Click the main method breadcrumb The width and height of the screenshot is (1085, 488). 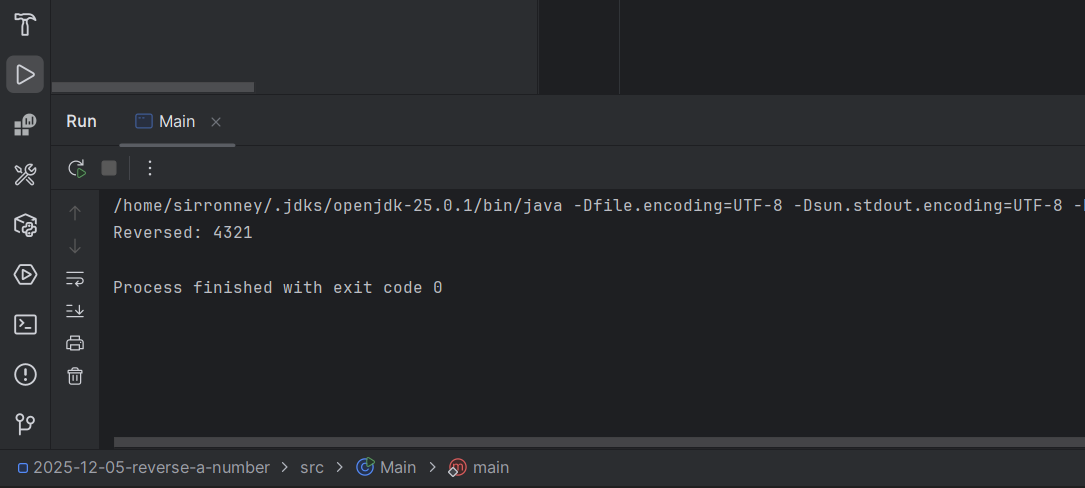coord(490,467)
